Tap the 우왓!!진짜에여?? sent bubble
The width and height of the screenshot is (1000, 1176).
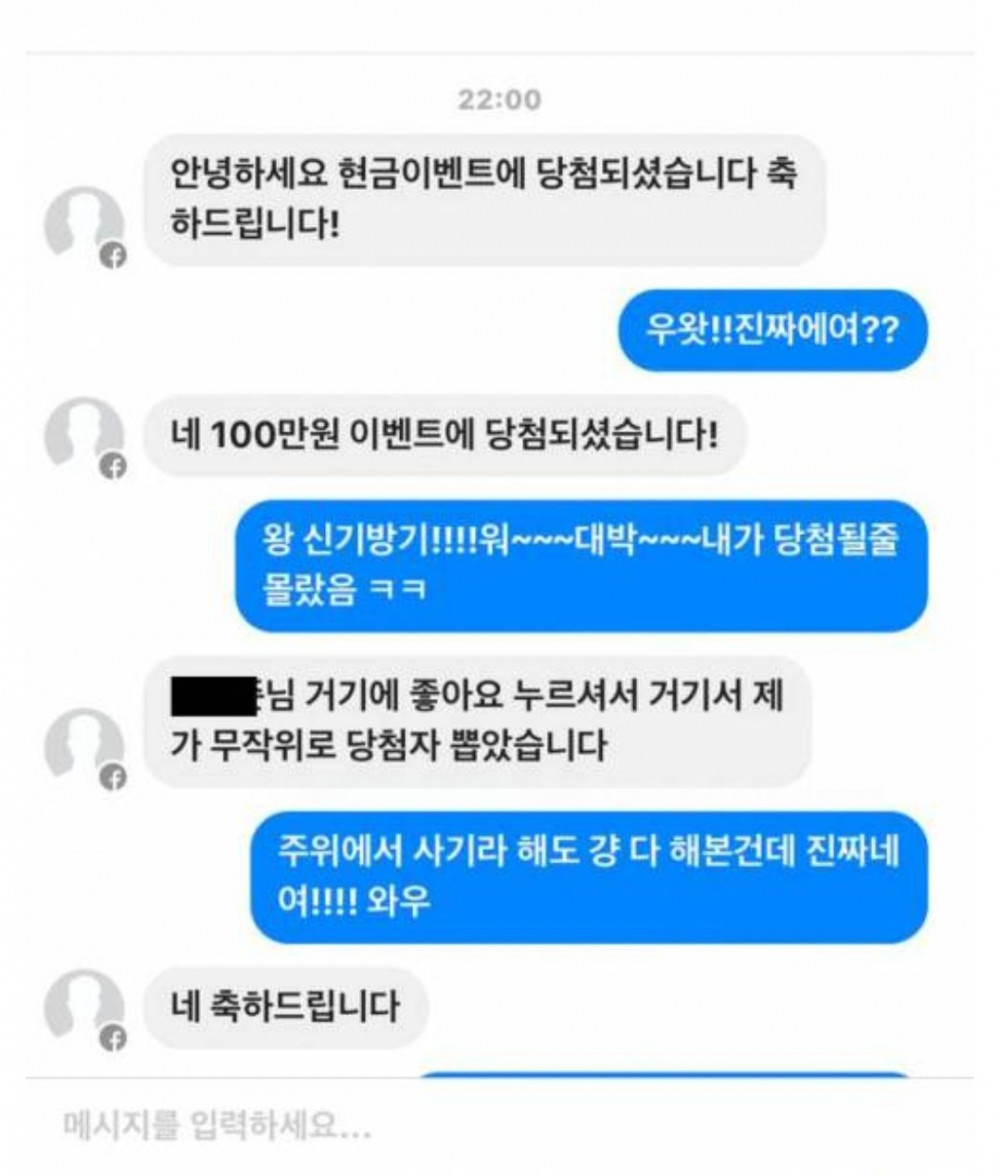coord(773,330)
